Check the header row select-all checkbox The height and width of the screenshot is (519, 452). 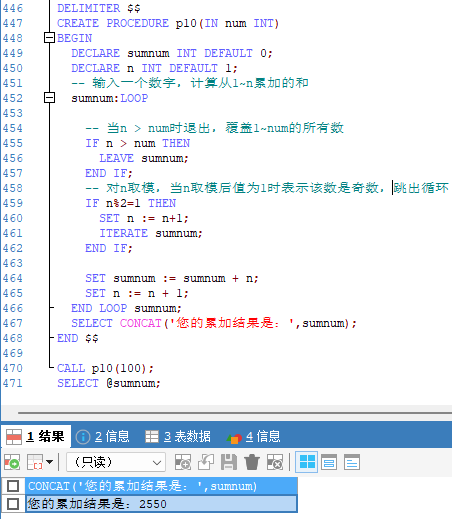(x=13, y=486)
